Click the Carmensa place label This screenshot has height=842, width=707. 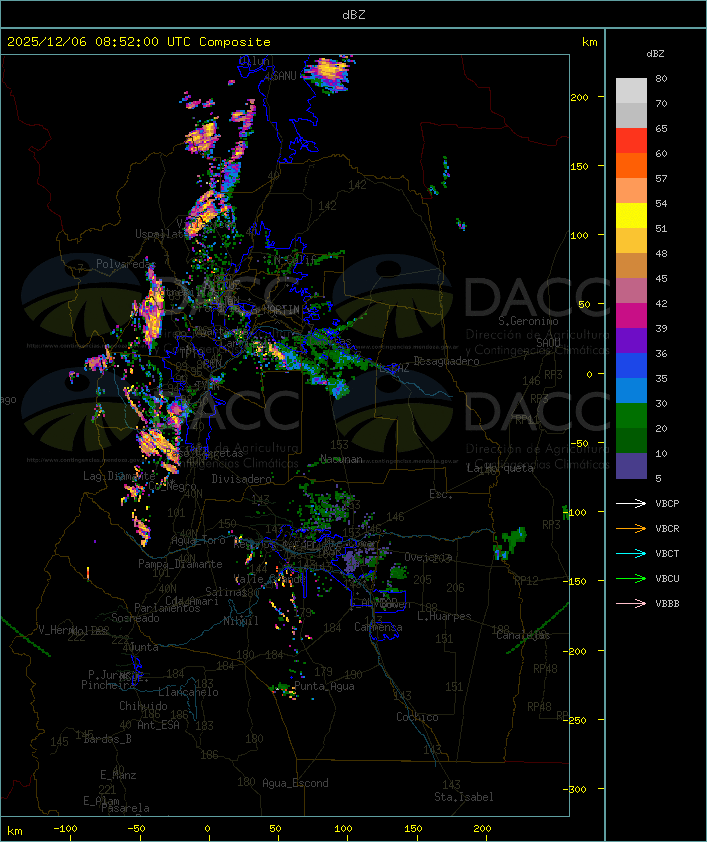point(378,627)
